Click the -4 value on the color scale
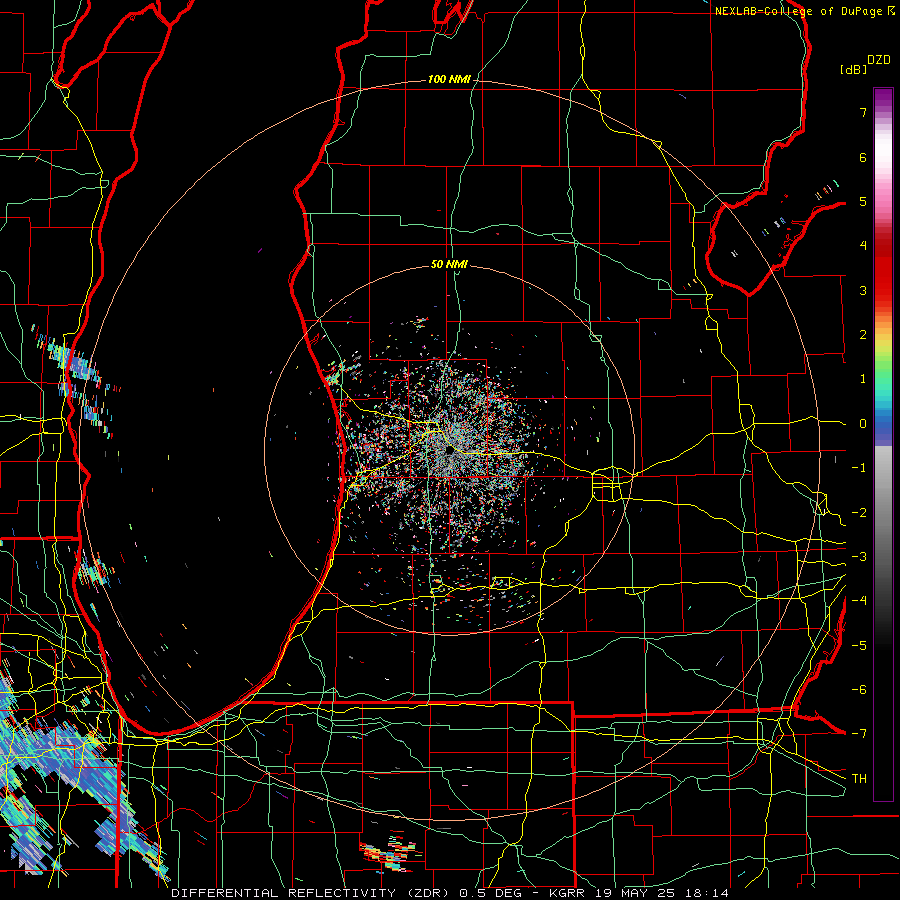900x900 pixels. (859, 601)
